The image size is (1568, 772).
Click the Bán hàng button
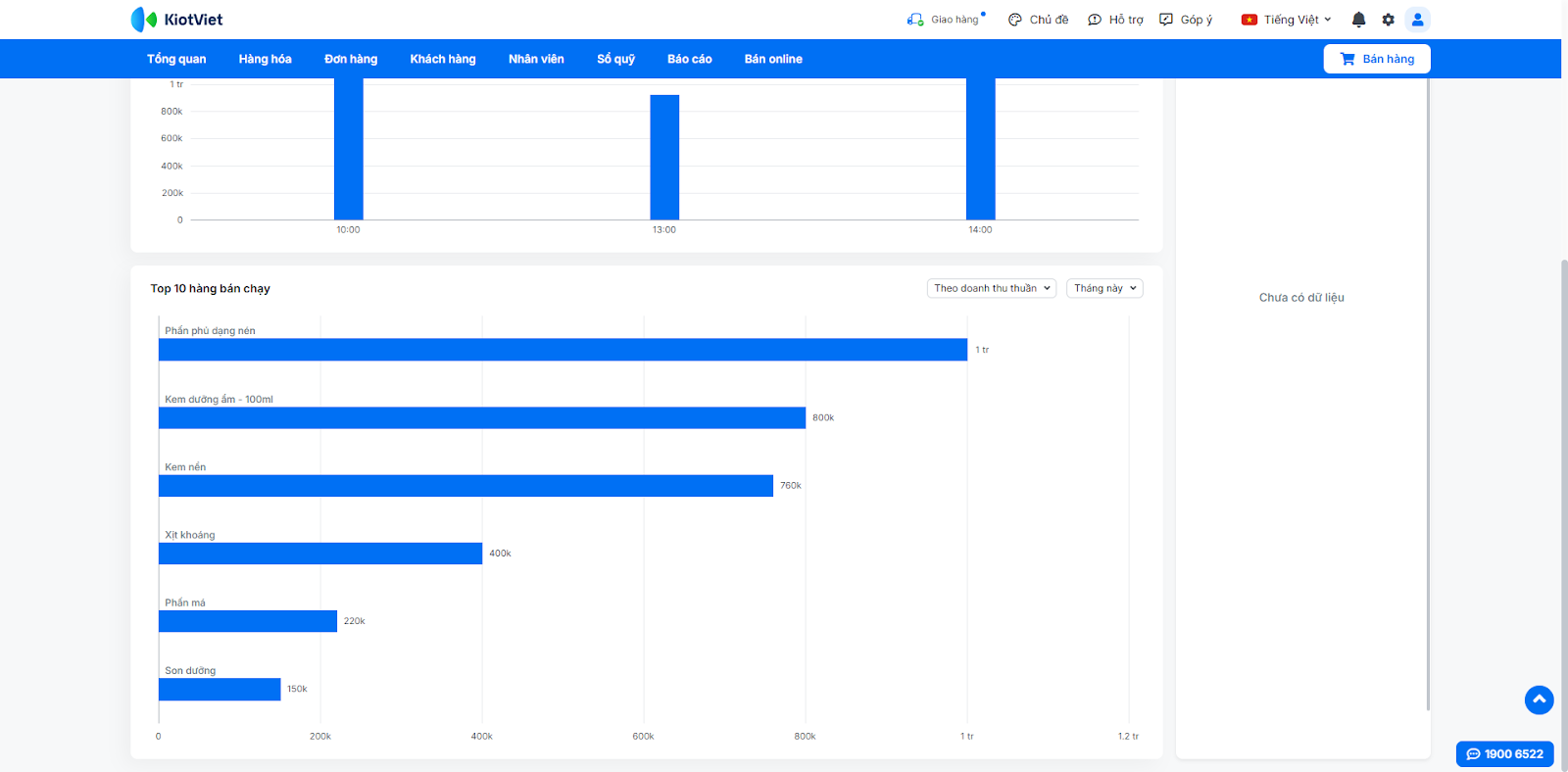click(x=1377, y=59)
